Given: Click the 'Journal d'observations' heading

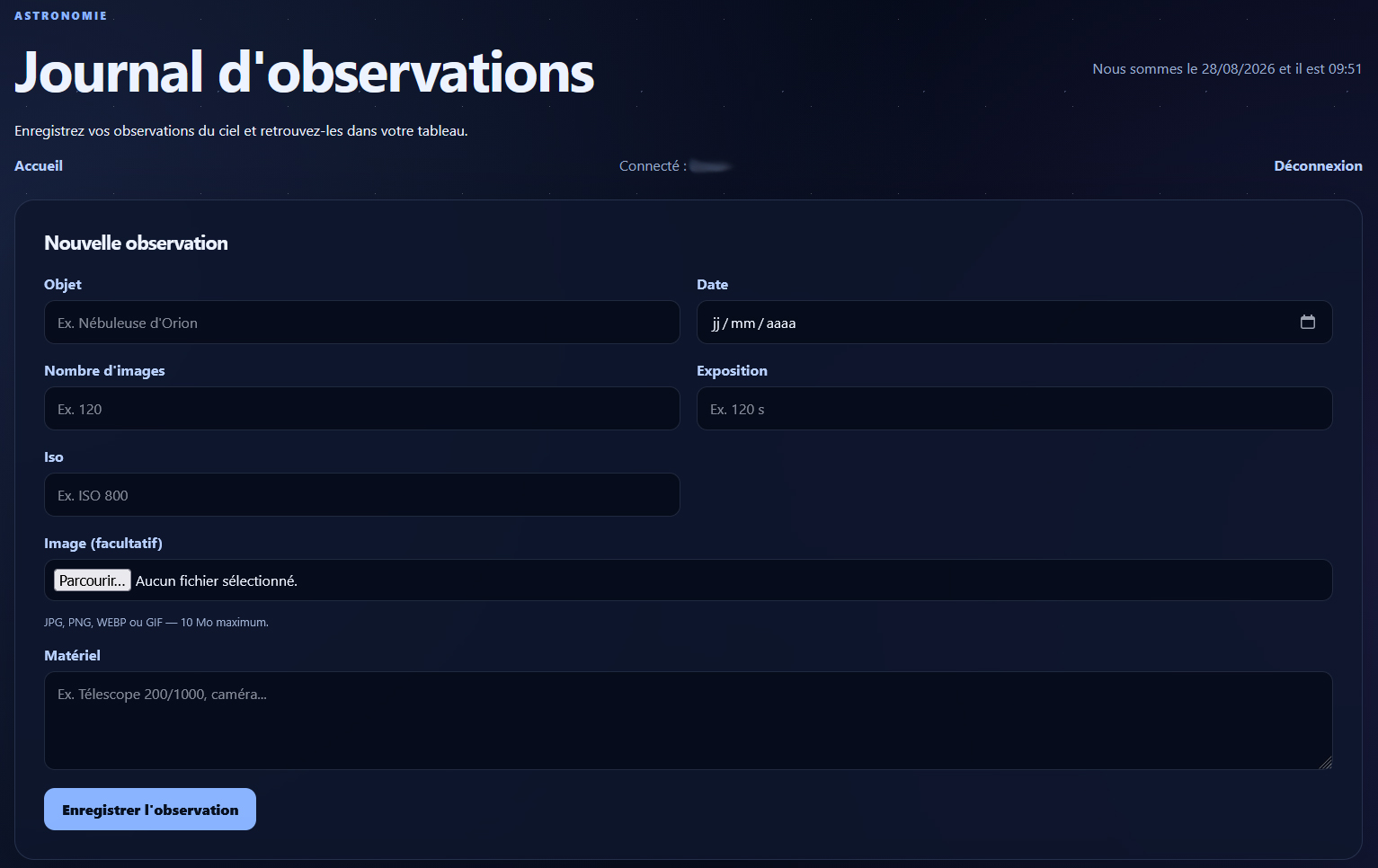Looking at the screenshot, I should point(305,72).
